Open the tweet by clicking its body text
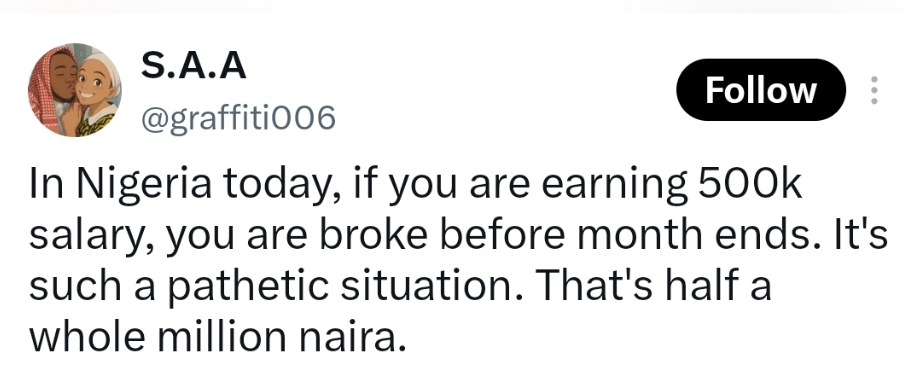 pos(458,261)
